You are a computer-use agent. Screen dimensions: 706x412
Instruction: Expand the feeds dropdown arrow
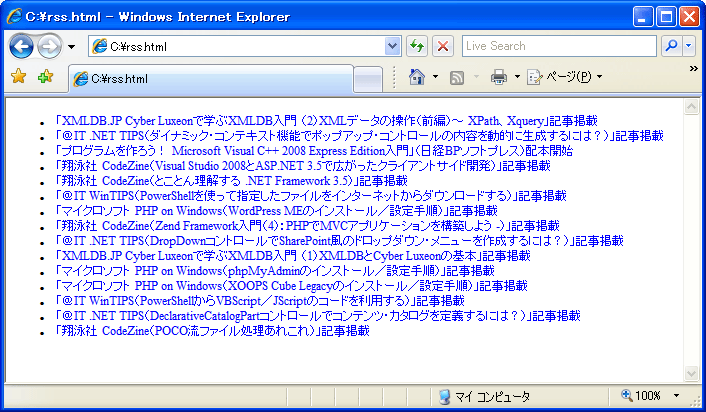click(476, 77)
